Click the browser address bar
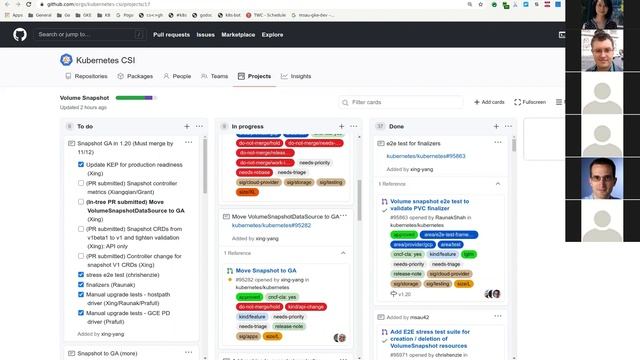This screenshot has width=640, height=360. tap(253, 4)
